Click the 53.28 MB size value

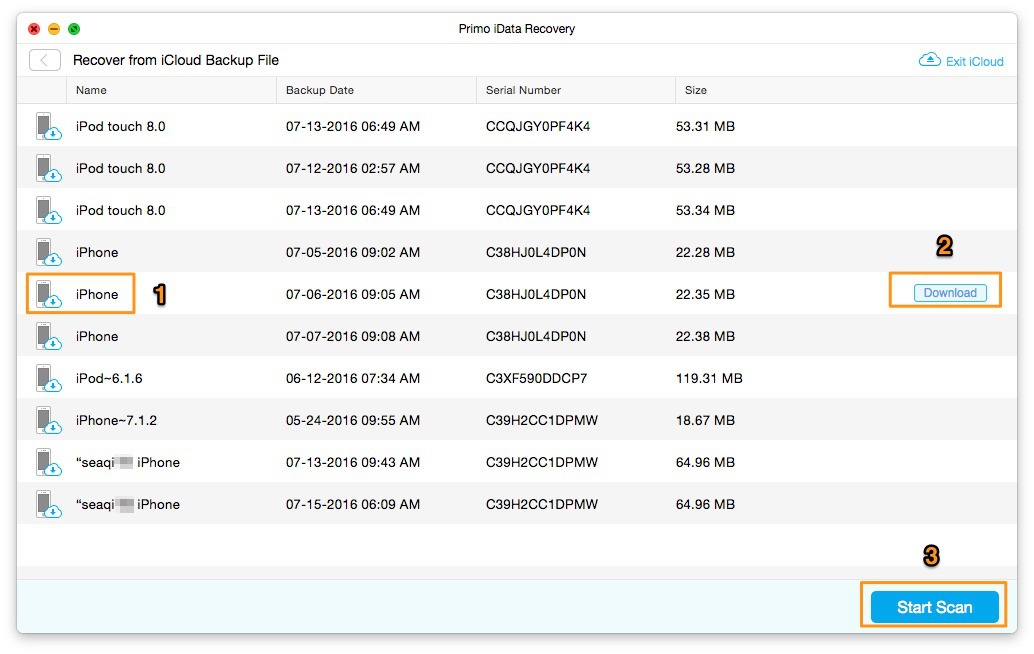(705, 169)
